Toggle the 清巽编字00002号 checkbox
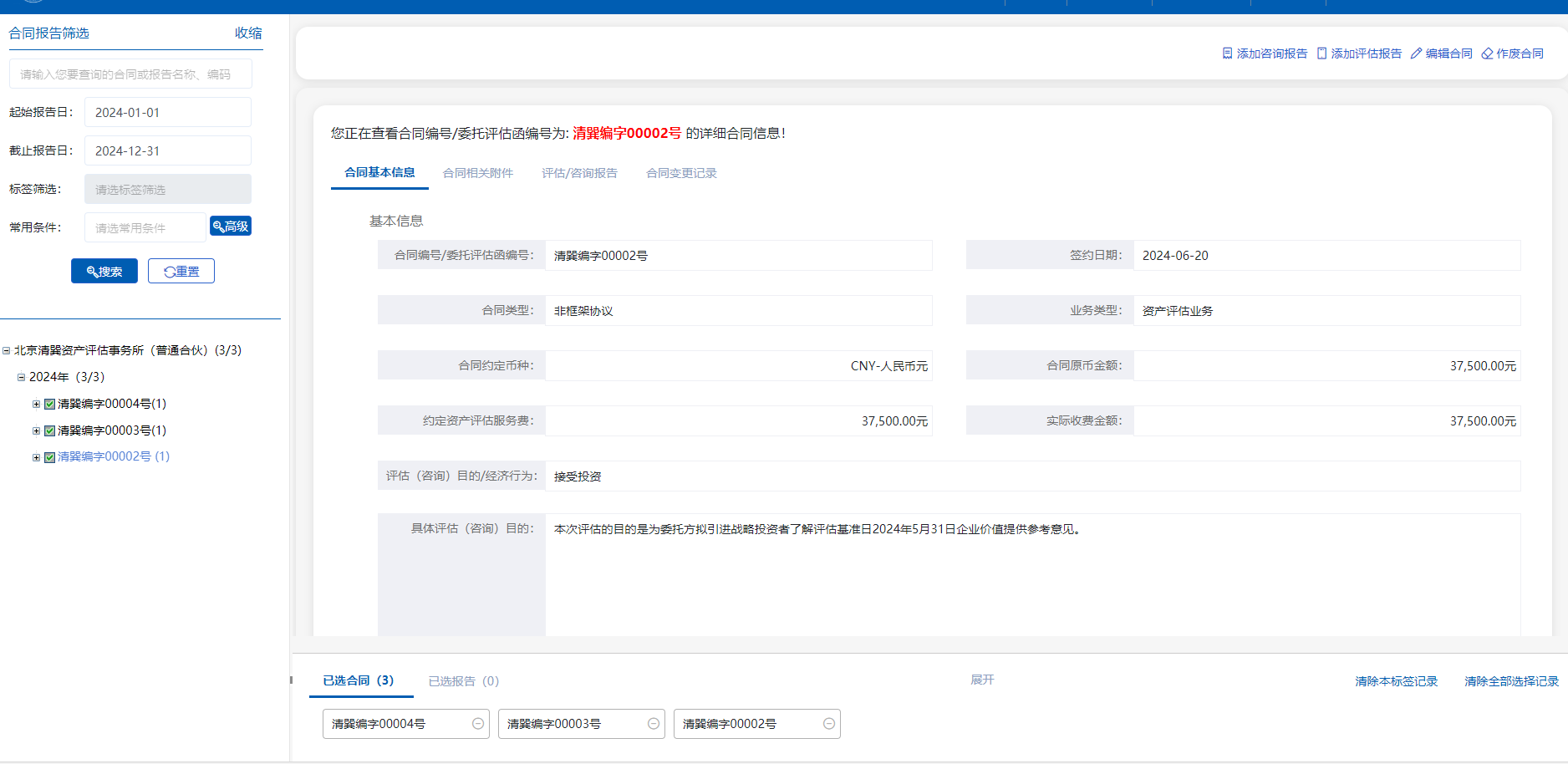This screenshot has height=764, width=1568. (50, 457)
